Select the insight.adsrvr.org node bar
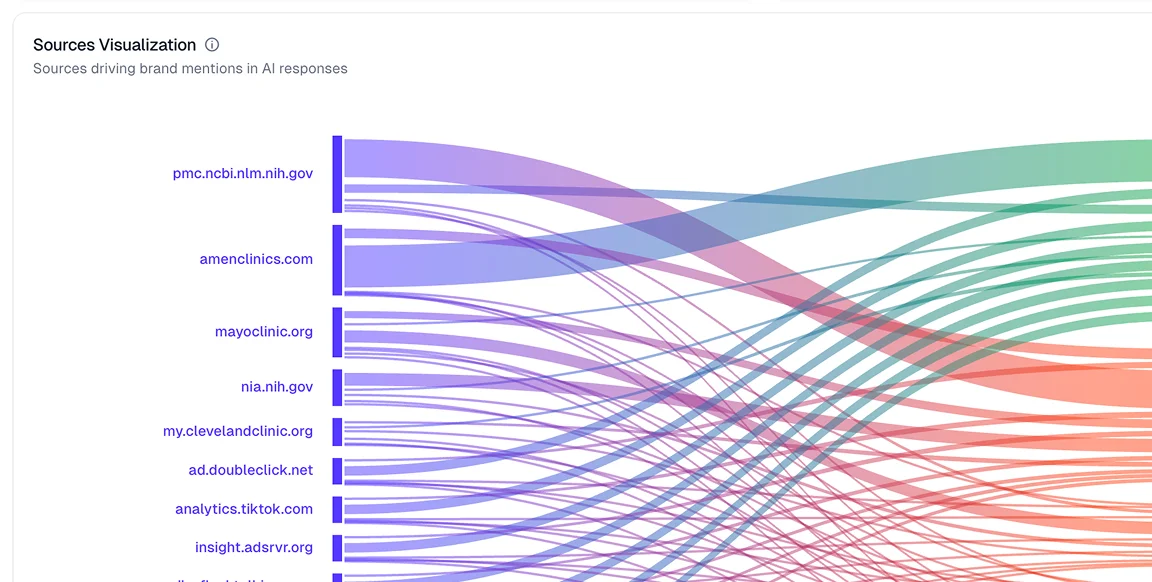The image size is (1152, 582). click(x=338, y=548)
